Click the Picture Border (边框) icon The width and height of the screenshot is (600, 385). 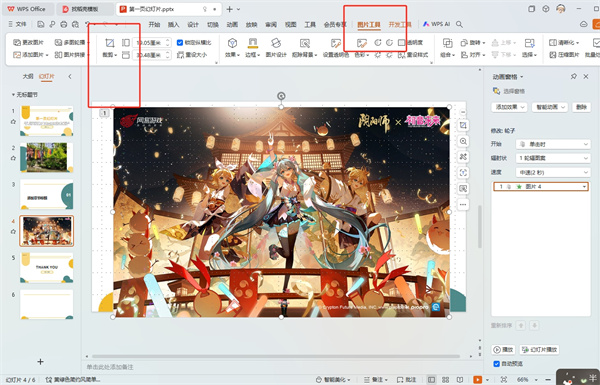coord(253,43)
